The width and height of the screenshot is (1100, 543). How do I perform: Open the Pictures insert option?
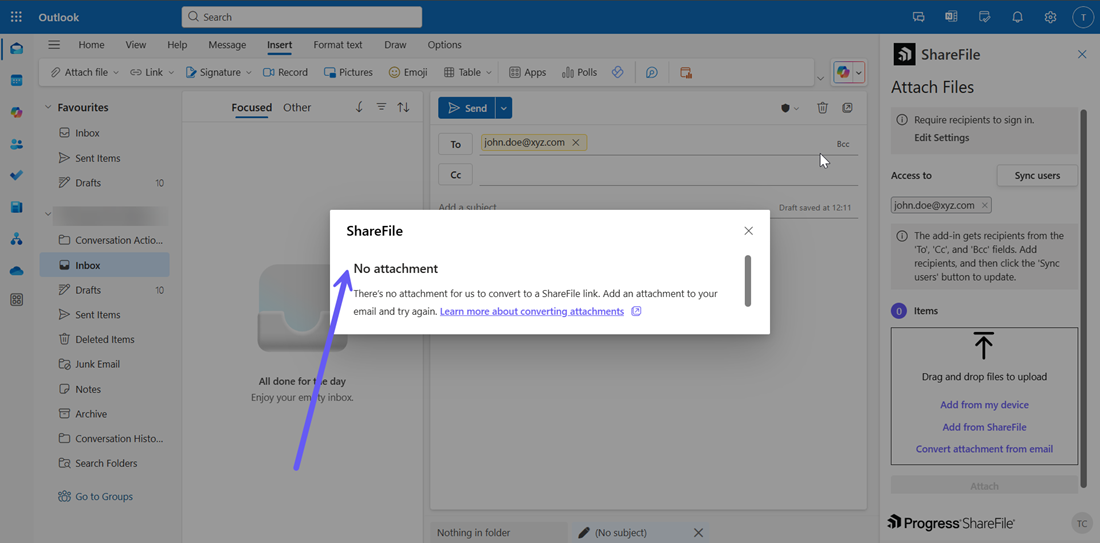[x=348, y=72]
